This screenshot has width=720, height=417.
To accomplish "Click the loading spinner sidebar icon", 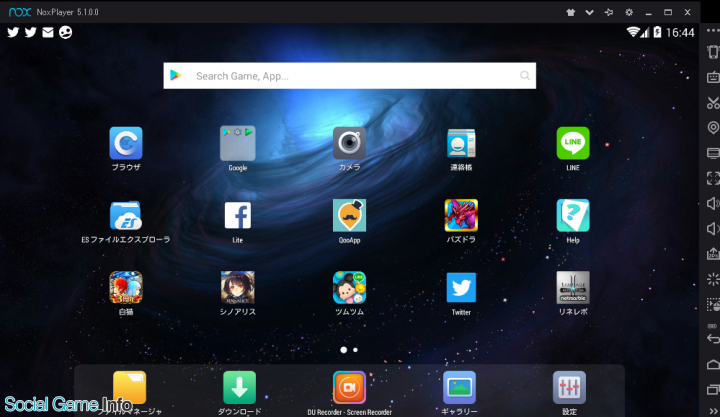I will tap(713, 279).
